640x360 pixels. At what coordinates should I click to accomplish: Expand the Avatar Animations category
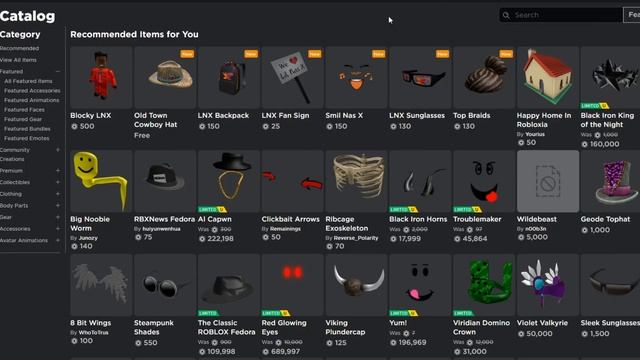click(x=58, y=240)
